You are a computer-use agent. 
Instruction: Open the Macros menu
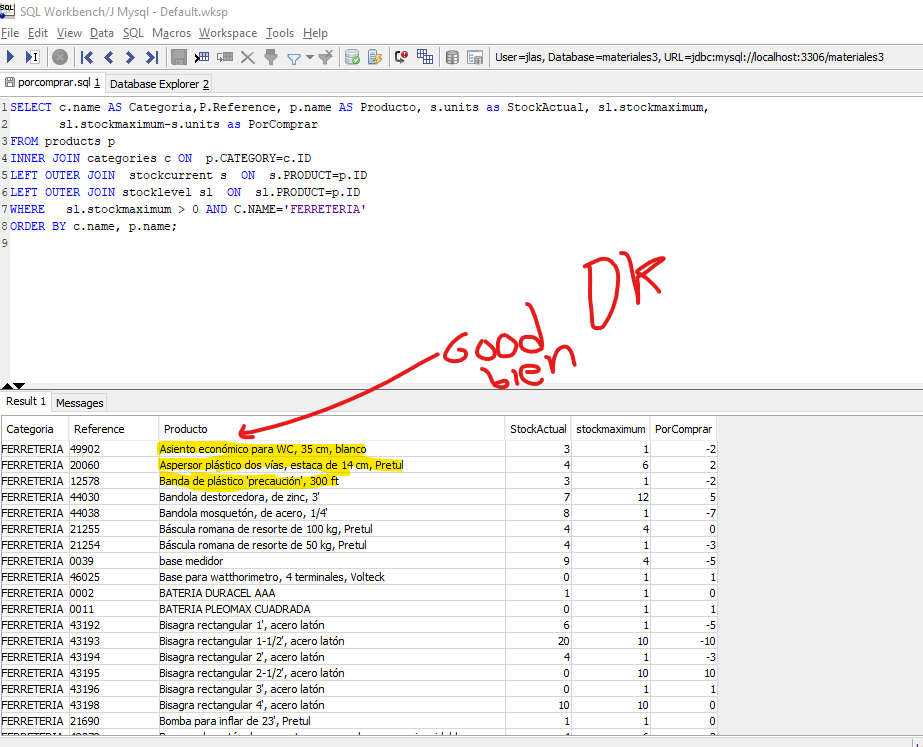[x=171, y=33]
